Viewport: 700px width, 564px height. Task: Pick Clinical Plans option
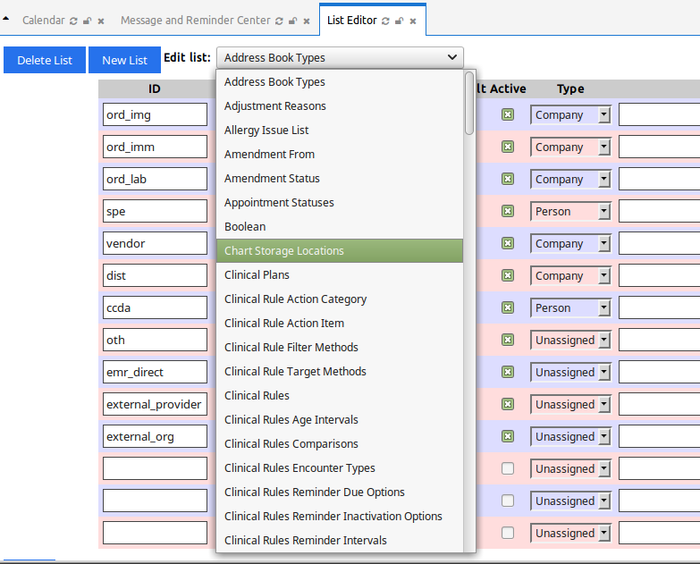(340, 275)
